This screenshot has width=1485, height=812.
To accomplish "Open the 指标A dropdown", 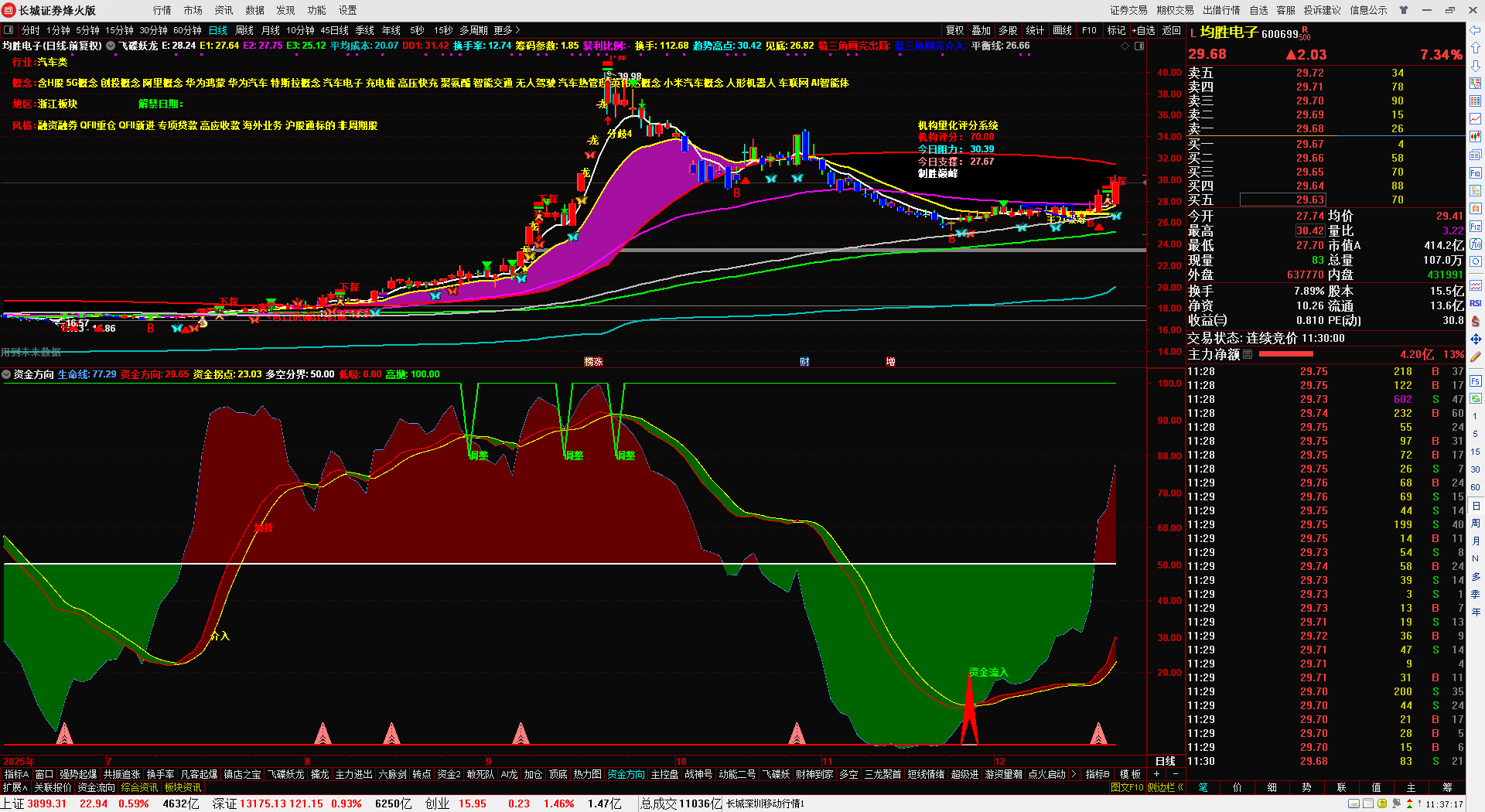I will click(x=16, y=774).
